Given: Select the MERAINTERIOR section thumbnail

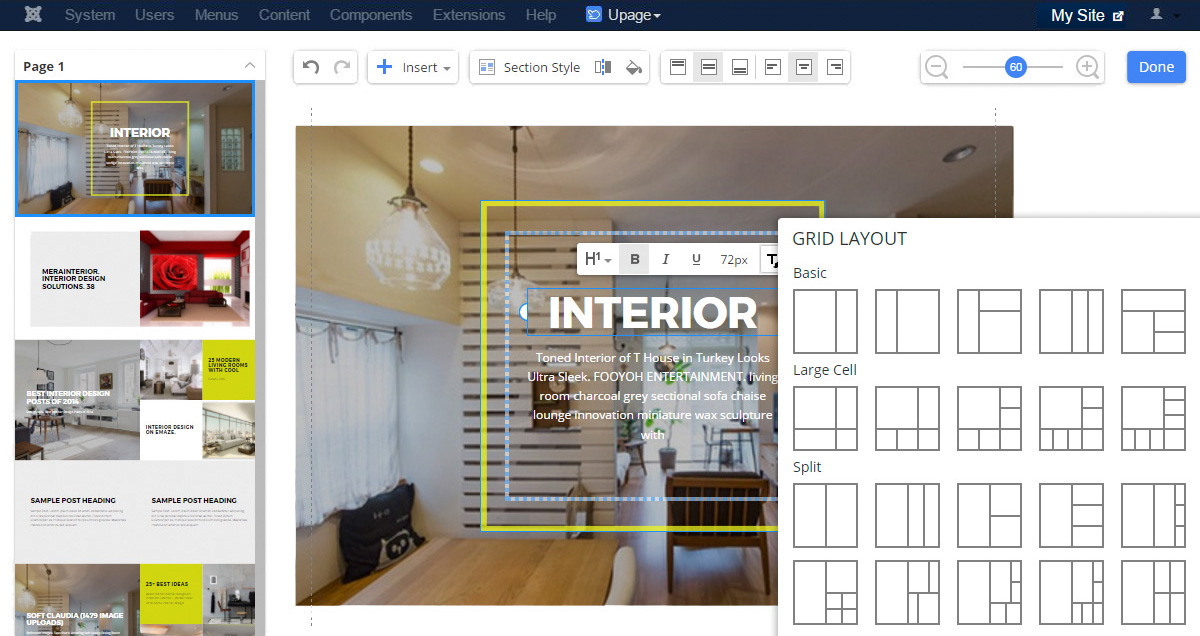Looking at the screenshot, I should (135, 278).
